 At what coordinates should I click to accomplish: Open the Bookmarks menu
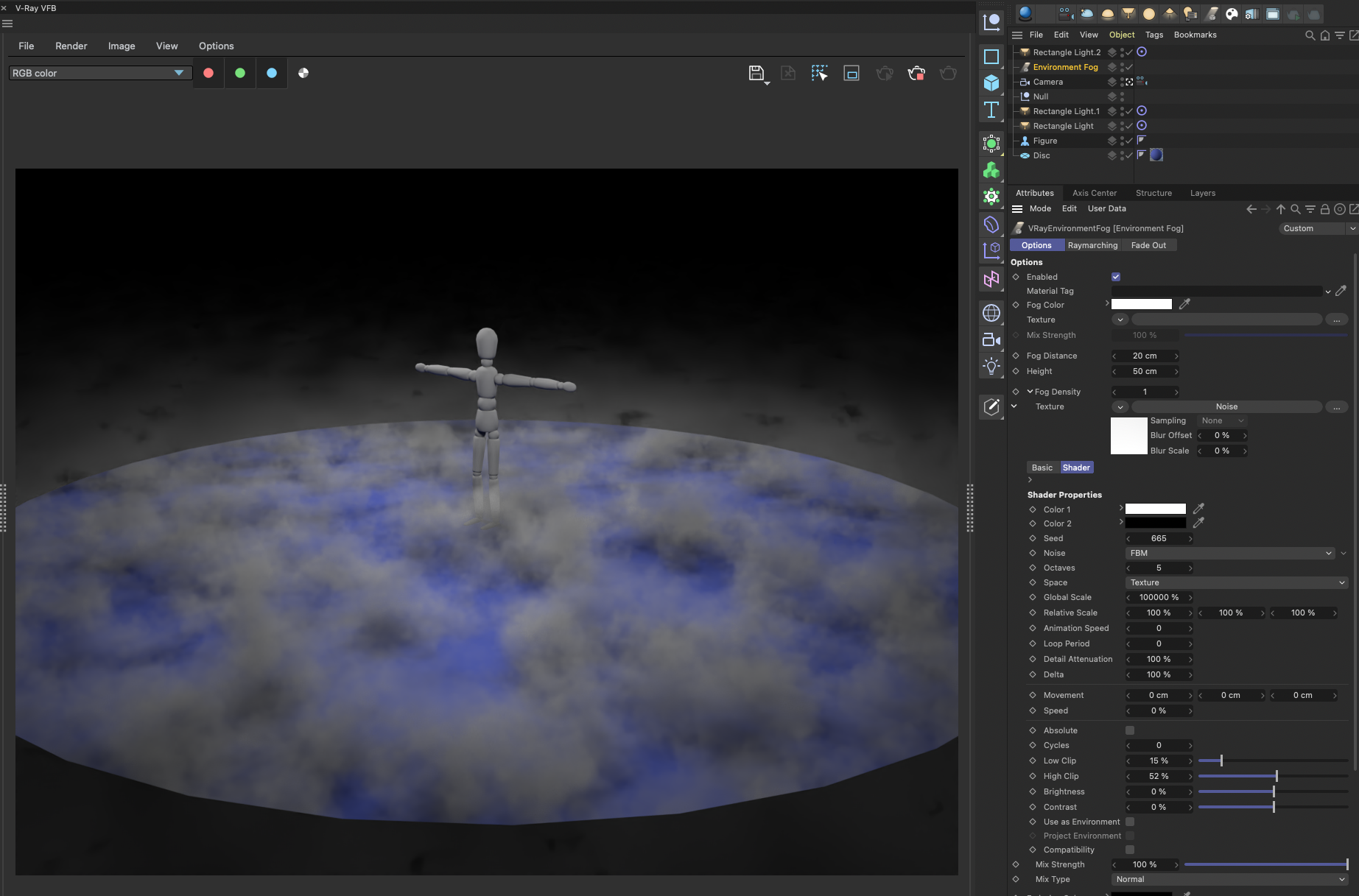1195,35
